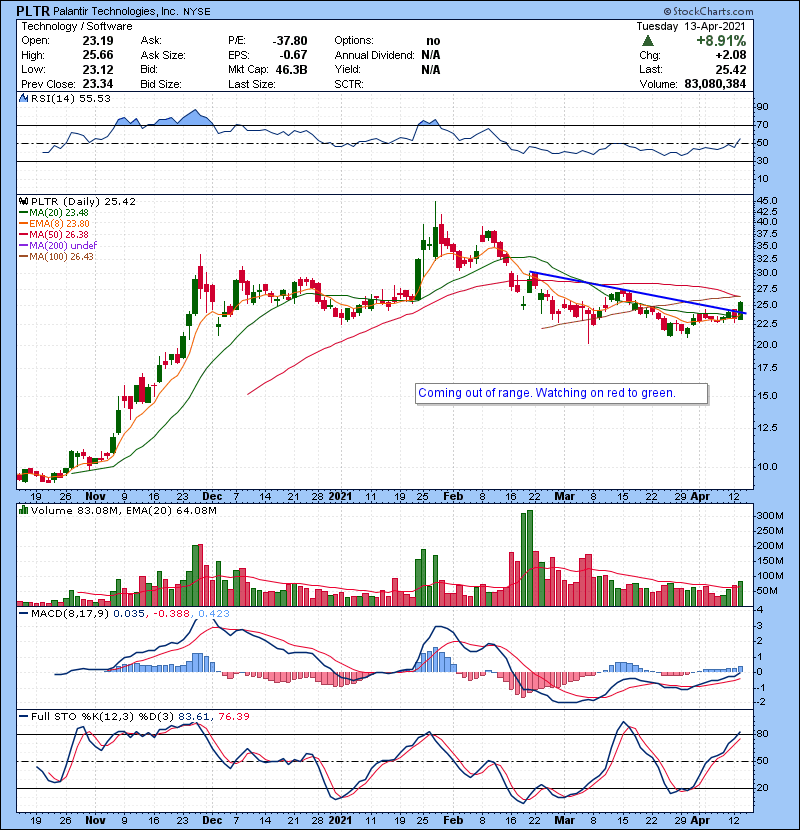Click the Tuesday 13-Apr-2021 date text
Image resolution: width=800 pixels, height=830 pixels.
tap(691, 26)
